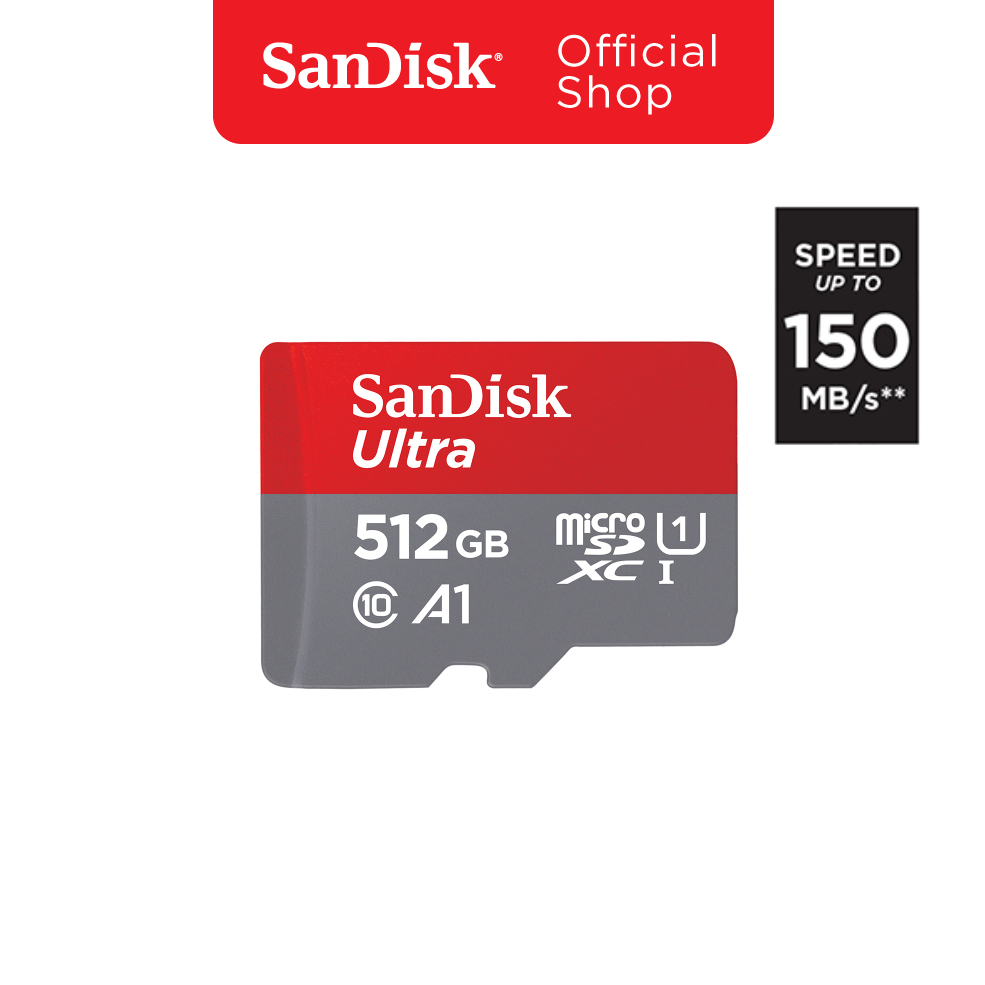
Task: Click the MB/s** unit text
Action: [x=853, y=399]
